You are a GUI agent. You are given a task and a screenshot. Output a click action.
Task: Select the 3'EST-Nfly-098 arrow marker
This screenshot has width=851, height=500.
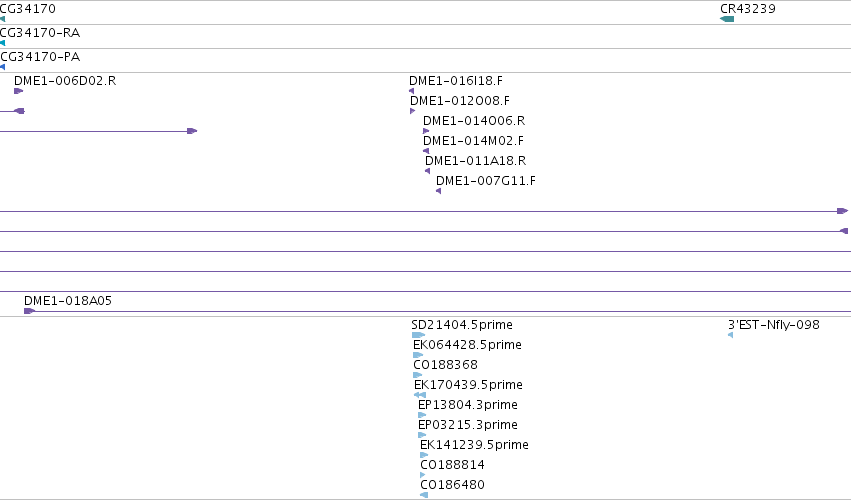(x=731, y=335)
